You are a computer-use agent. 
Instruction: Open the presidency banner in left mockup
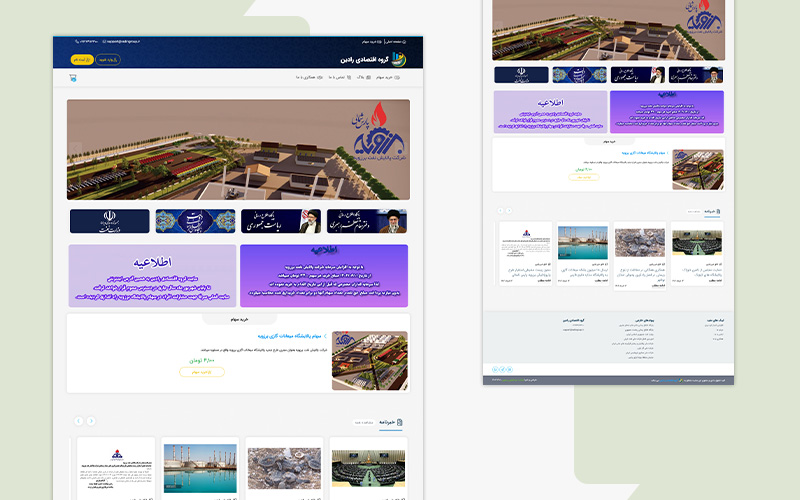281,221
